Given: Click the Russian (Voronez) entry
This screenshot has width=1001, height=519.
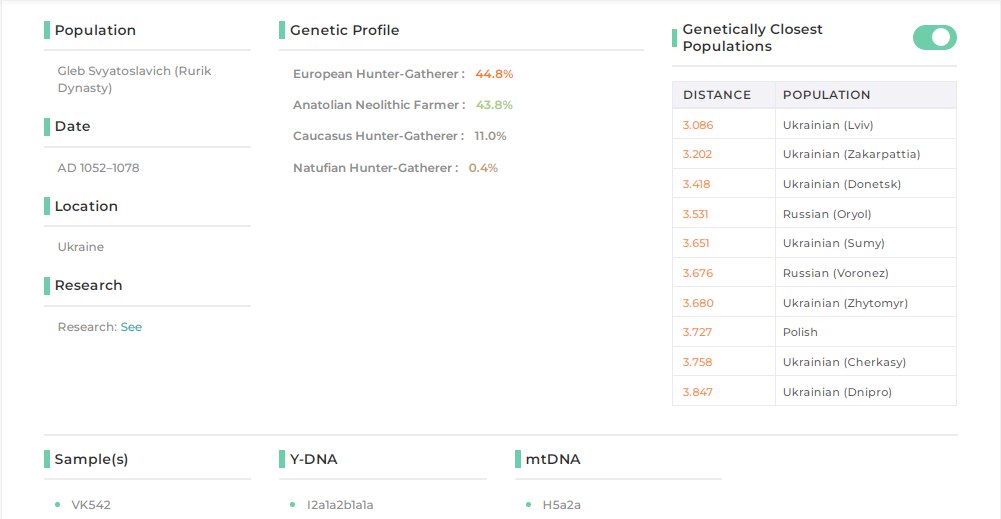Looking at the screenshot, I should pyautogui.click(x=835, y=273).
